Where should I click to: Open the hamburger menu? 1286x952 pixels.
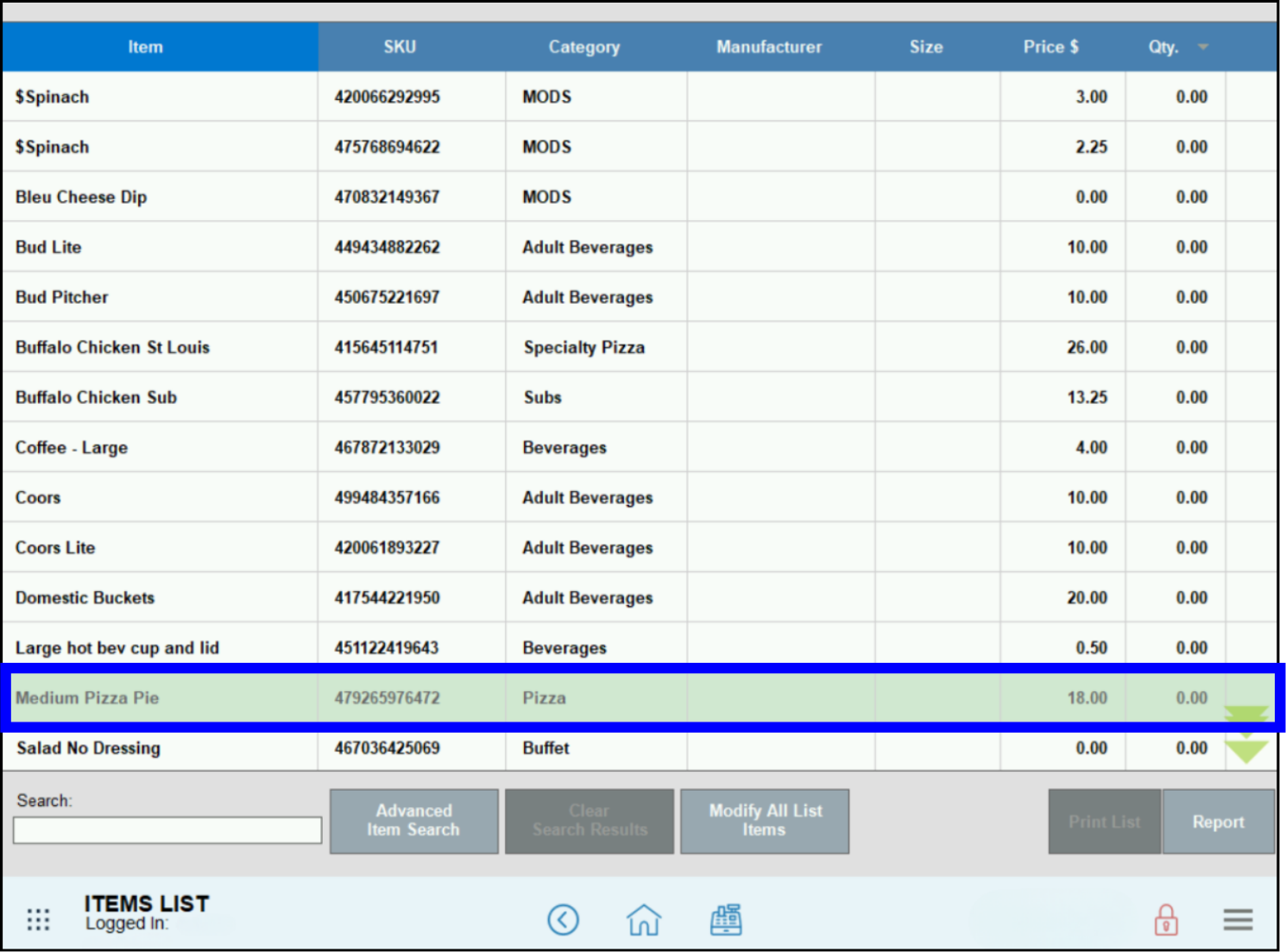click(x=1237, y=920)
